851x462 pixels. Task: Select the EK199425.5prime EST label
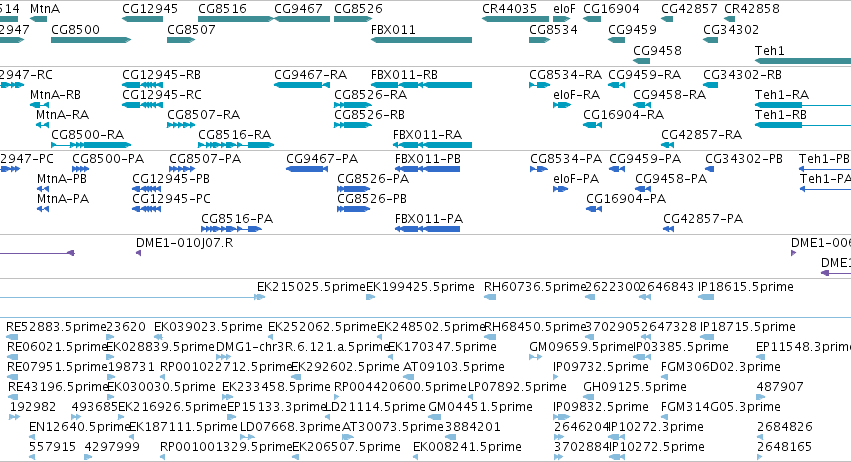pyautogui.click(x=421, y=287)
